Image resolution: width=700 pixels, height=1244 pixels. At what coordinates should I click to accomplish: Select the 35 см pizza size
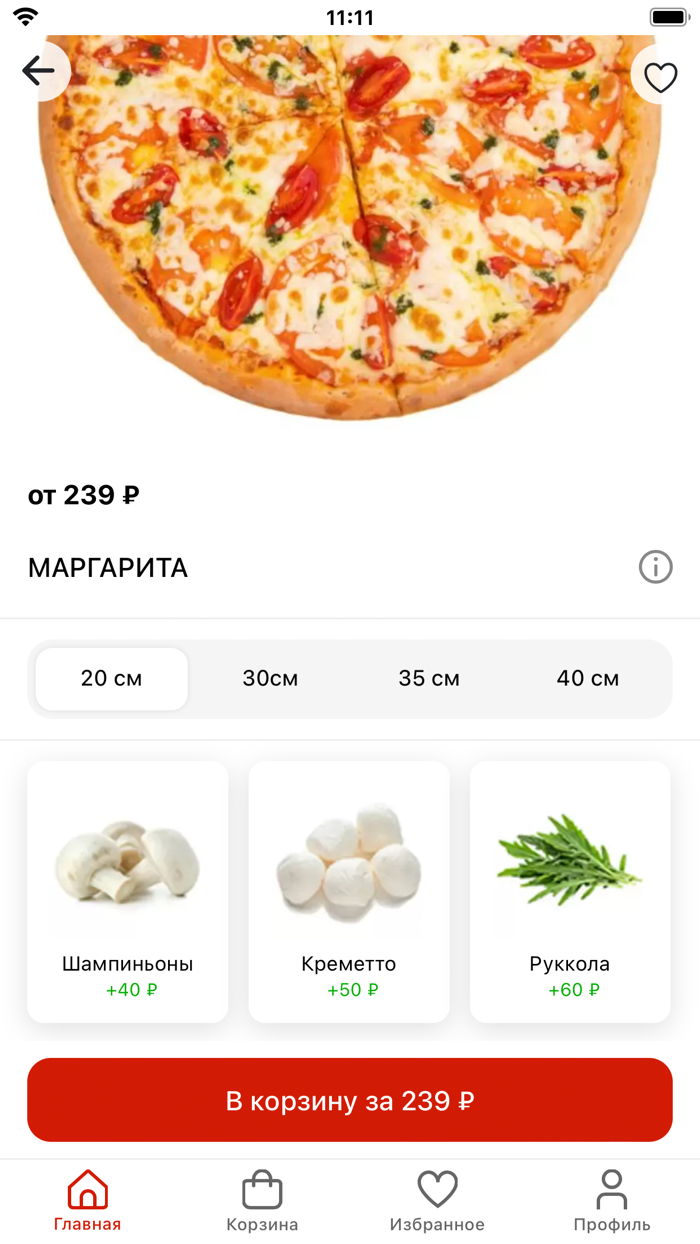coord(427,678)
